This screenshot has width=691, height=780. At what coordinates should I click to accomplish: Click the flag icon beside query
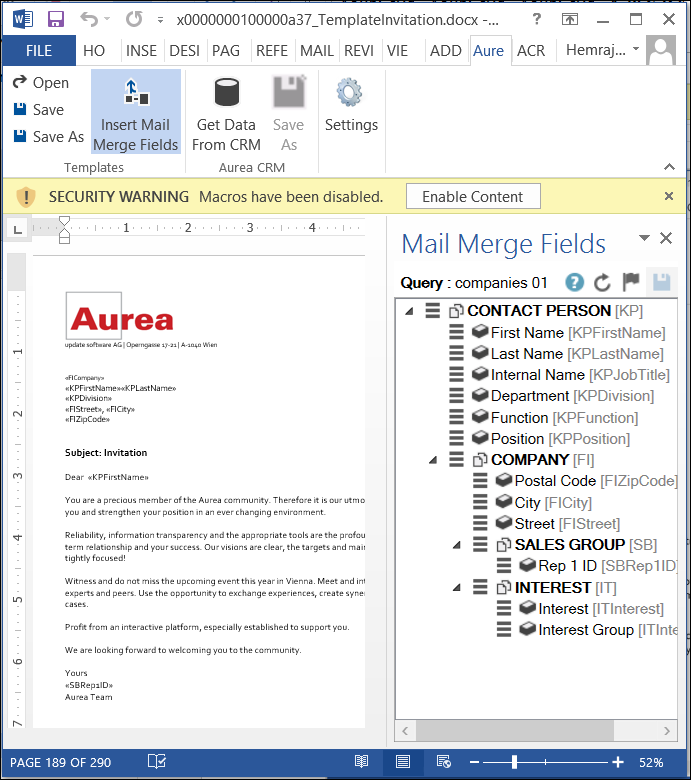coord(631,282)
